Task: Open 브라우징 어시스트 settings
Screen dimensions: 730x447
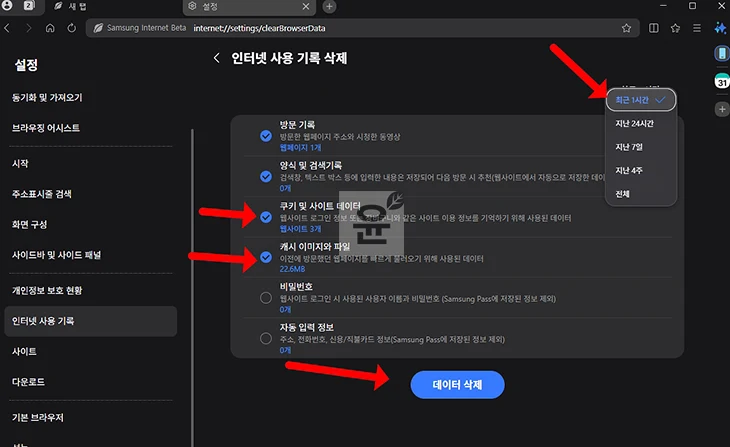Action: [x=46, y=128]
